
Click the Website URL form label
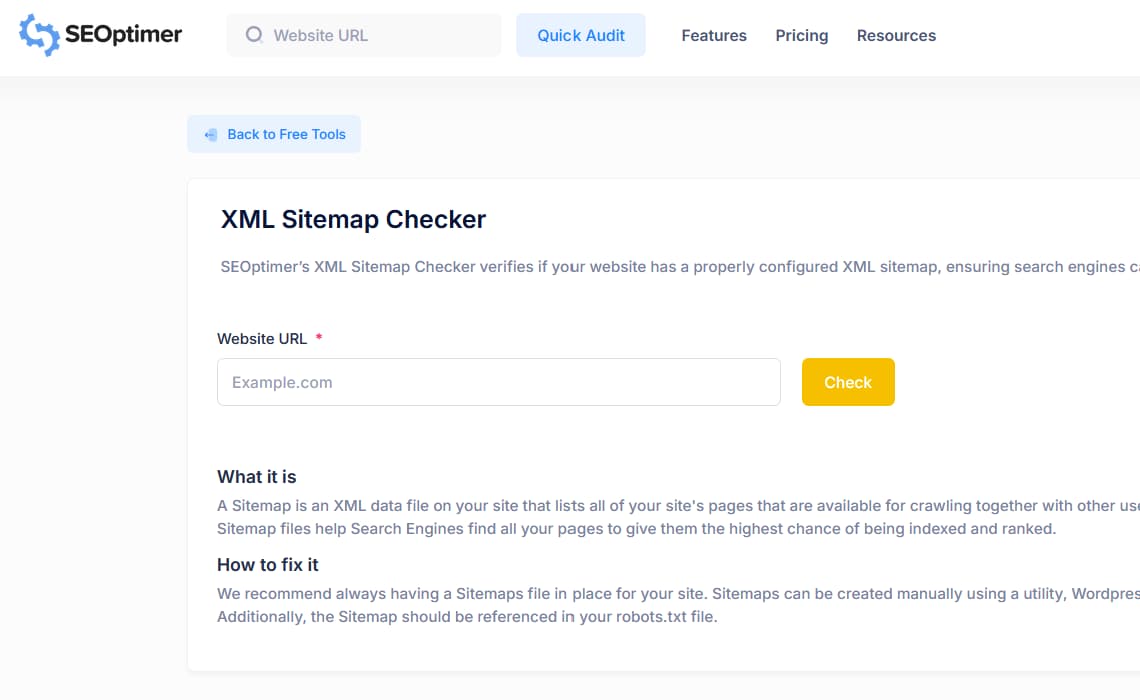tap(261, 338)
